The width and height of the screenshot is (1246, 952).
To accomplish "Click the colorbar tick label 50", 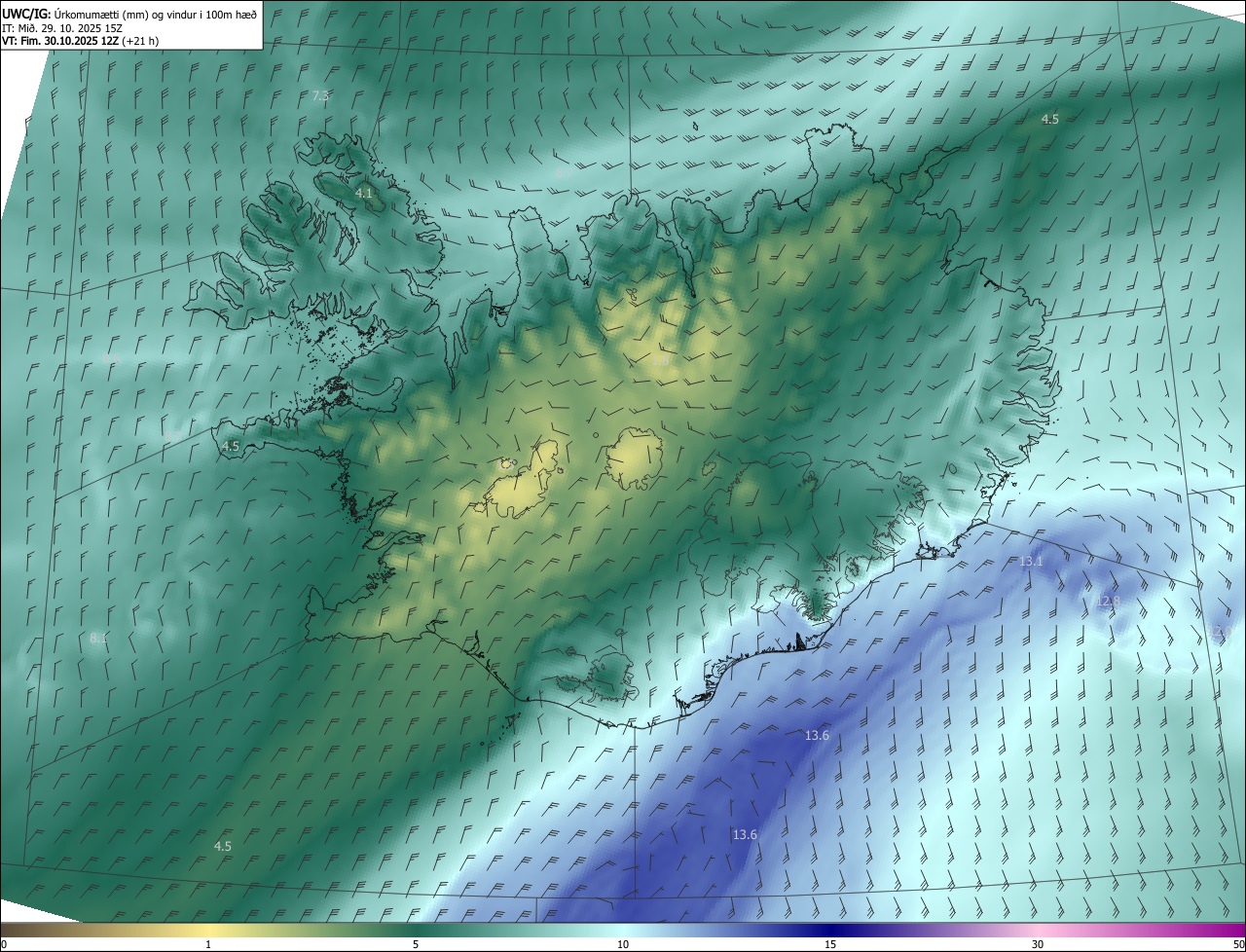I will coord(1238,944).
